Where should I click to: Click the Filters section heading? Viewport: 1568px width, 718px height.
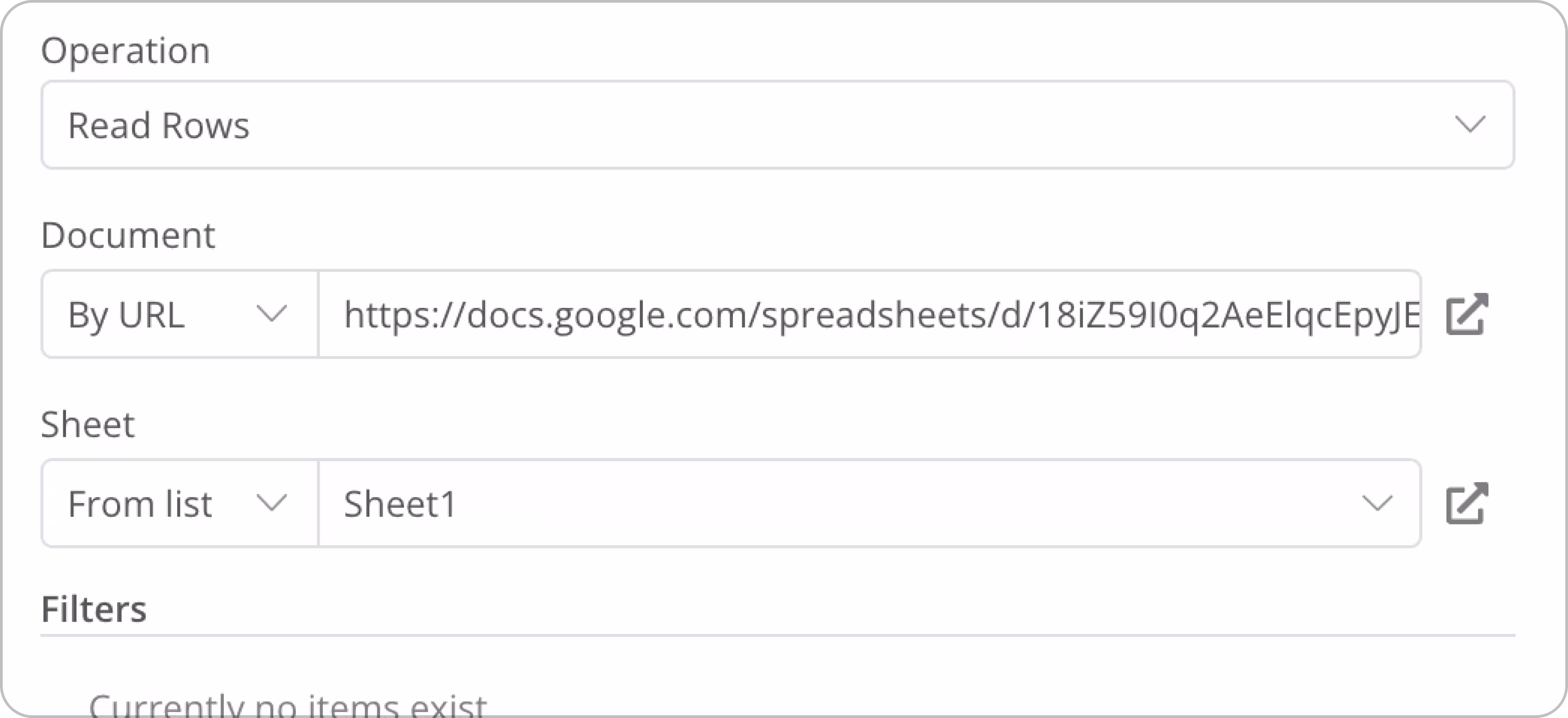pos(94,609)
